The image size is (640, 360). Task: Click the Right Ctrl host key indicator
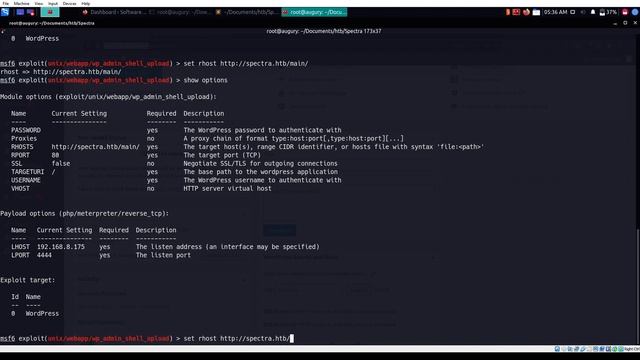pyautogui.click(x=632, y=349)
